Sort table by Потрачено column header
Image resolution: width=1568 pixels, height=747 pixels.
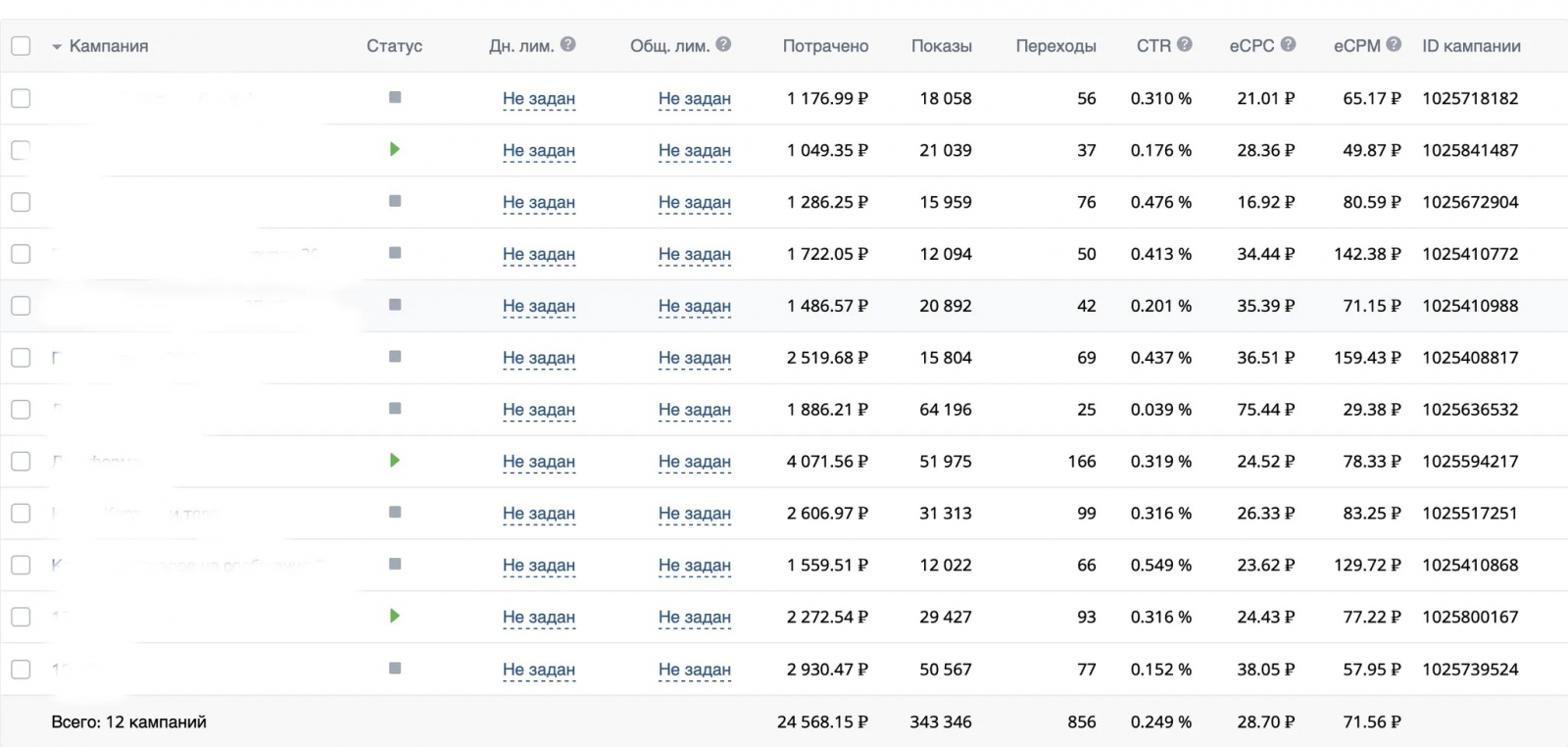click(x=825, y=46)
